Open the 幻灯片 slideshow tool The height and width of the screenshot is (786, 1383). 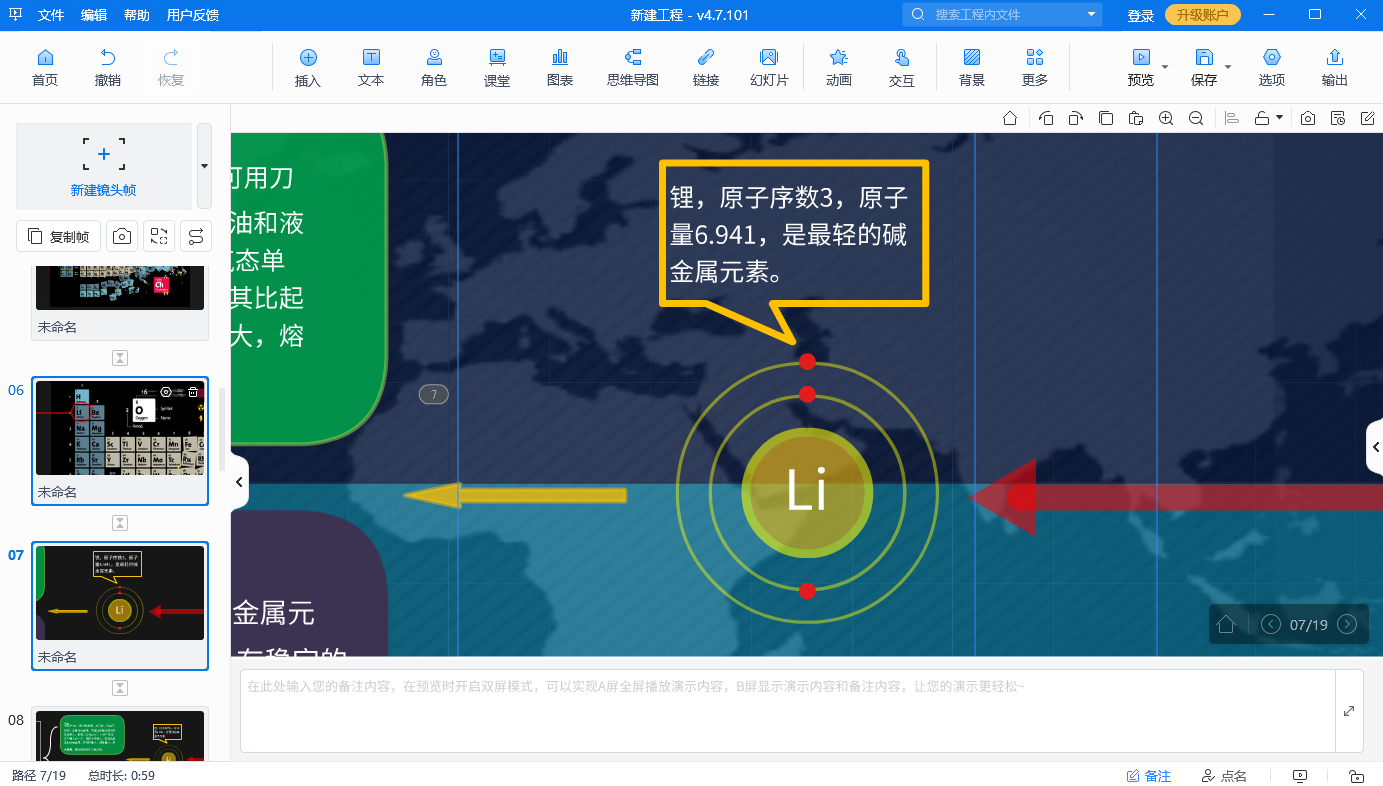pos(769,67)
